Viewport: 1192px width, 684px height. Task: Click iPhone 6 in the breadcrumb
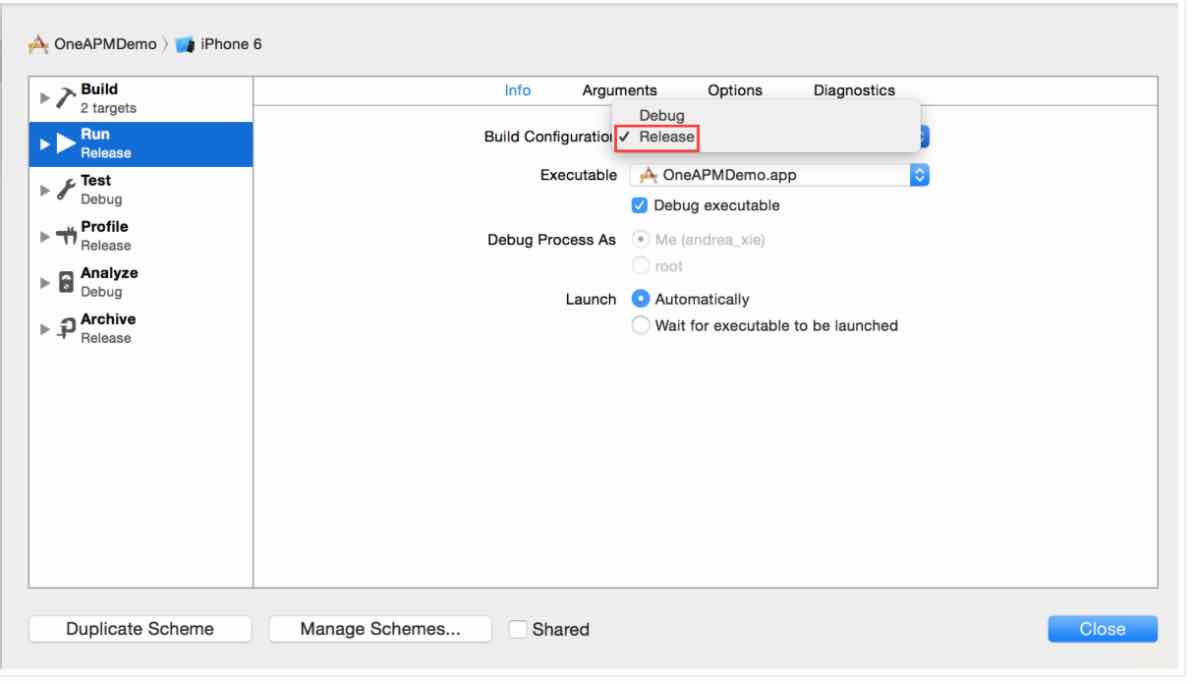click(x=231, y=44)
